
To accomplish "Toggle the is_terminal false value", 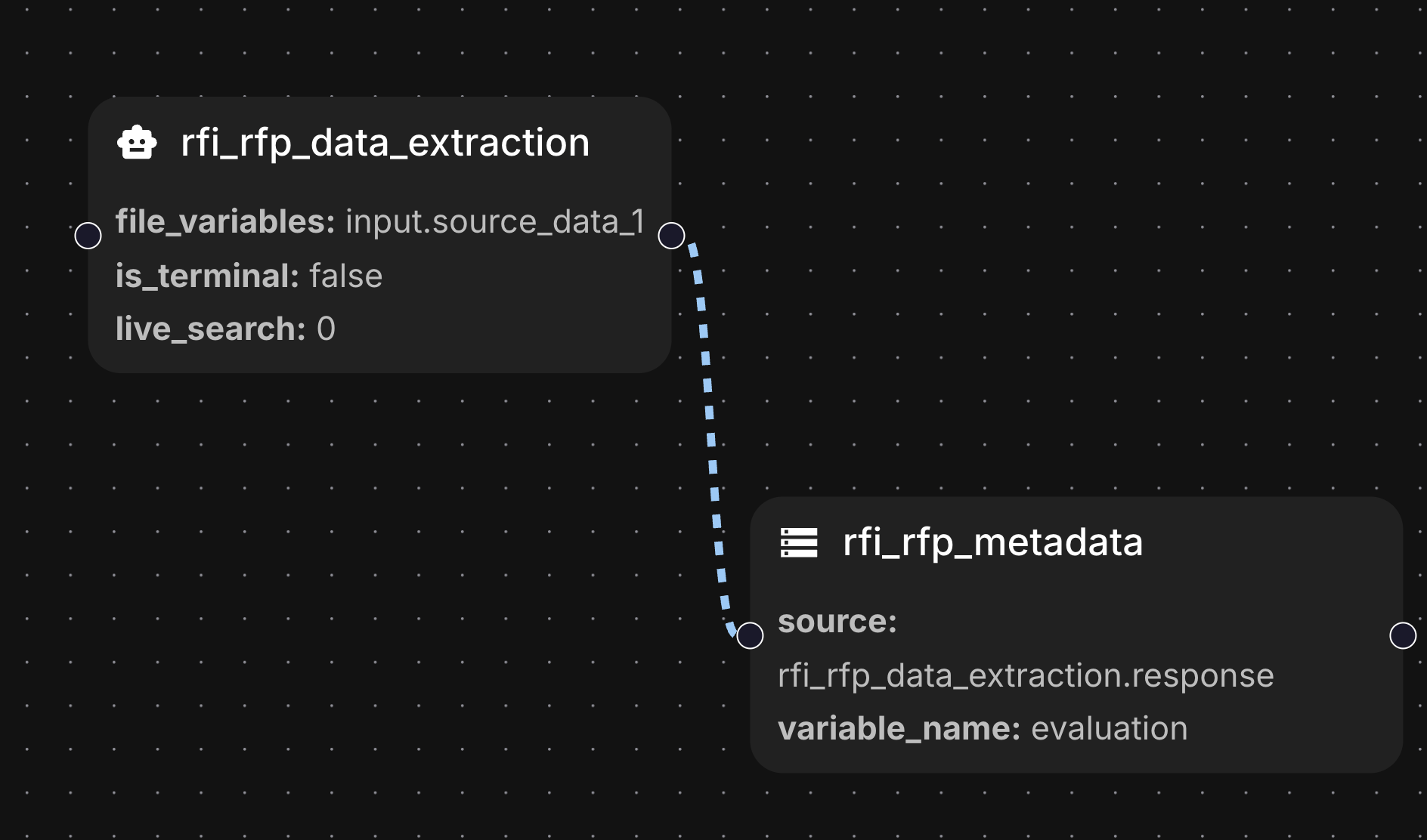I will tap(346, 275).
